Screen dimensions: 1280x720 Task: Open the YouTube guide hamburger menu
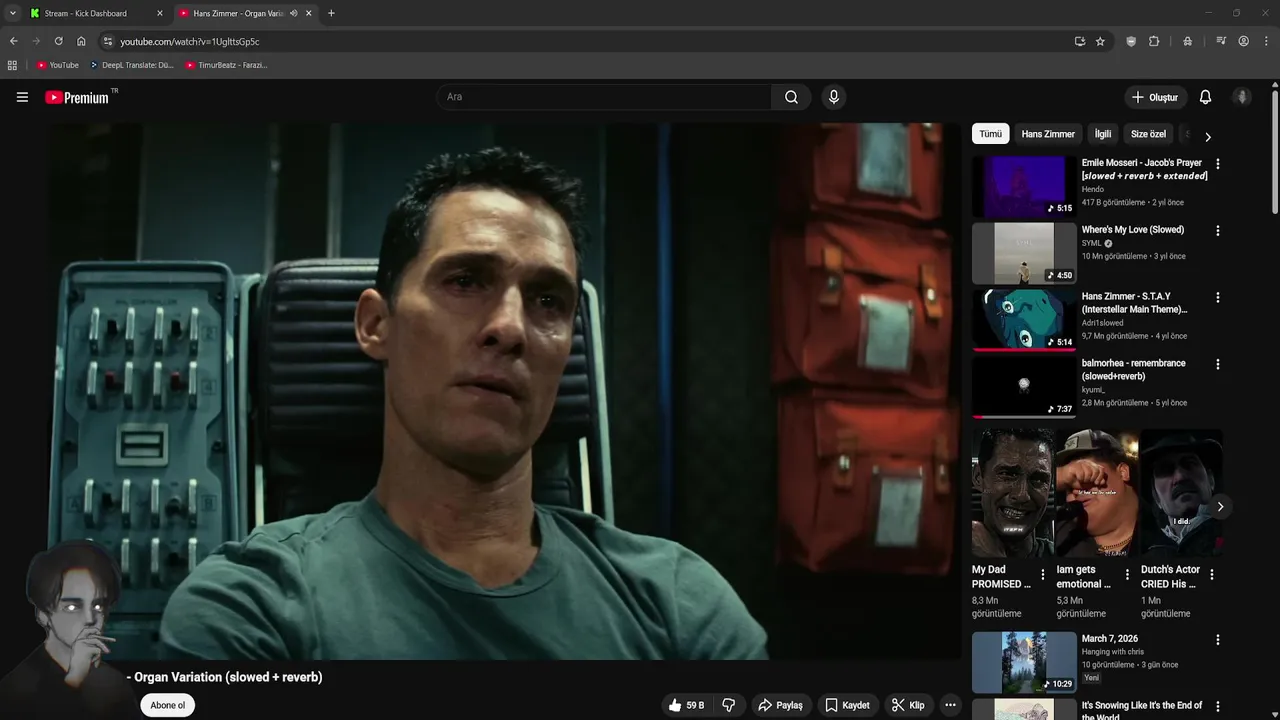click(x=22, y=97)
